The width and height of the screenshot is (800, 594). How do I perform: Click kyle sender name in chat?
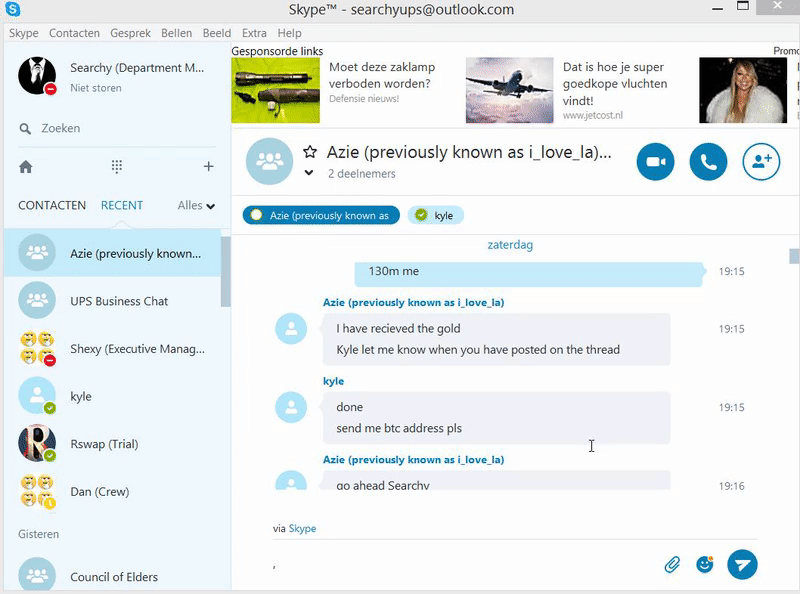[333, 381]
